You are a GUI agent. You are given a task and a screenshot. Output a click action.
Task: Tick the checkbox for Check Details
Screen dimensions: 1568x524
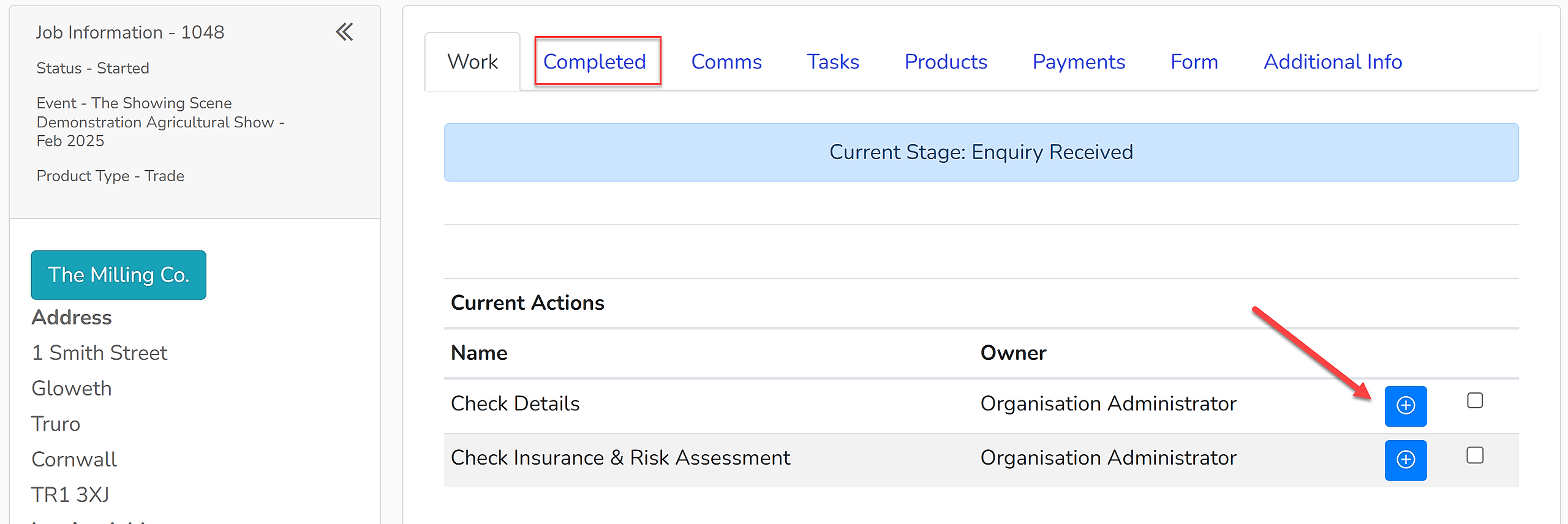click(x=1475, y=400)
